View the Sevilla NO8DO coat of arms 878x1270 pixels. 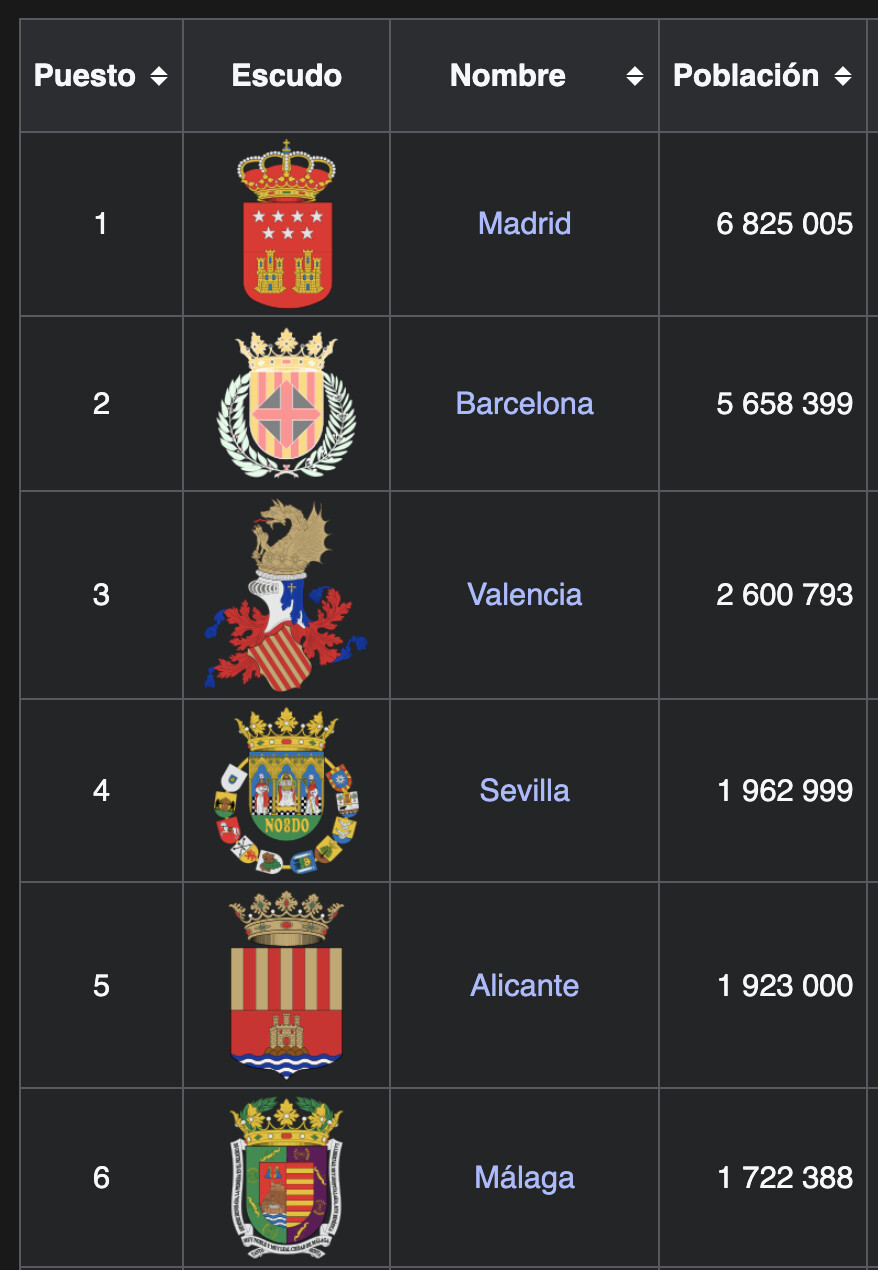point(287,790)
